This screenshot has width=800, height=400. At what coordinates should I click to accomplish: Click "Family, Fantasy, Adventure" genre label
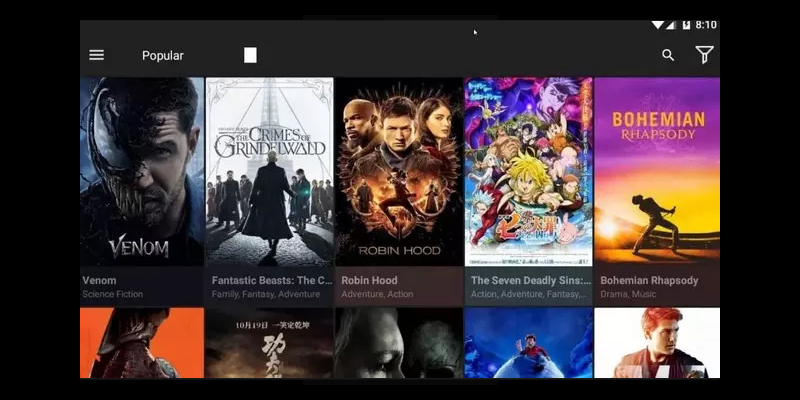pos(266,294)
